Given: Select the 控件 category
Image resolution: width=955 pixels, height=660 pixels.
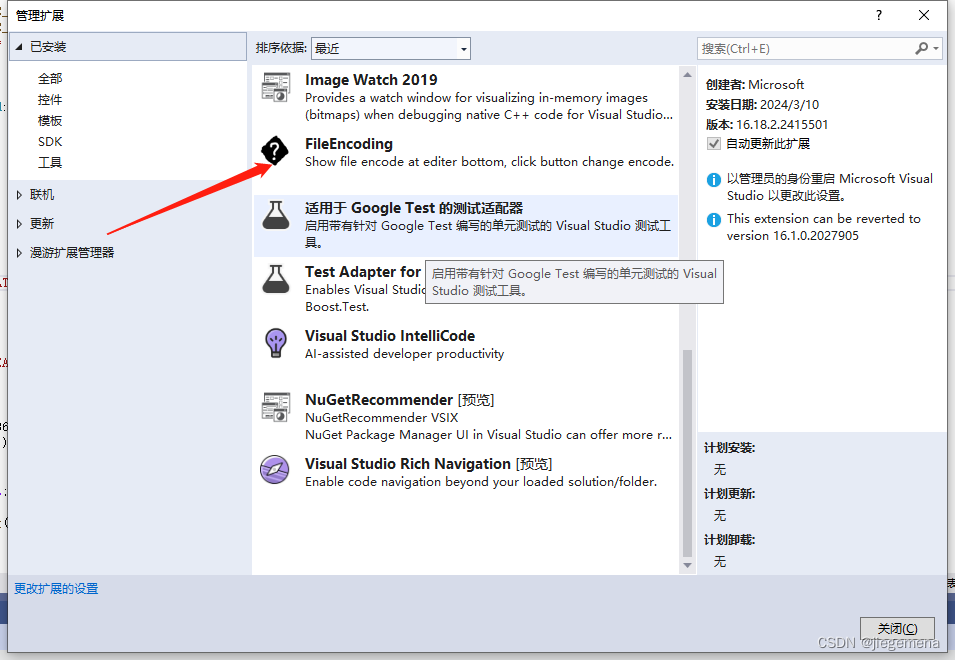Looking at the screenshot, I should click(x=50, y=99).
